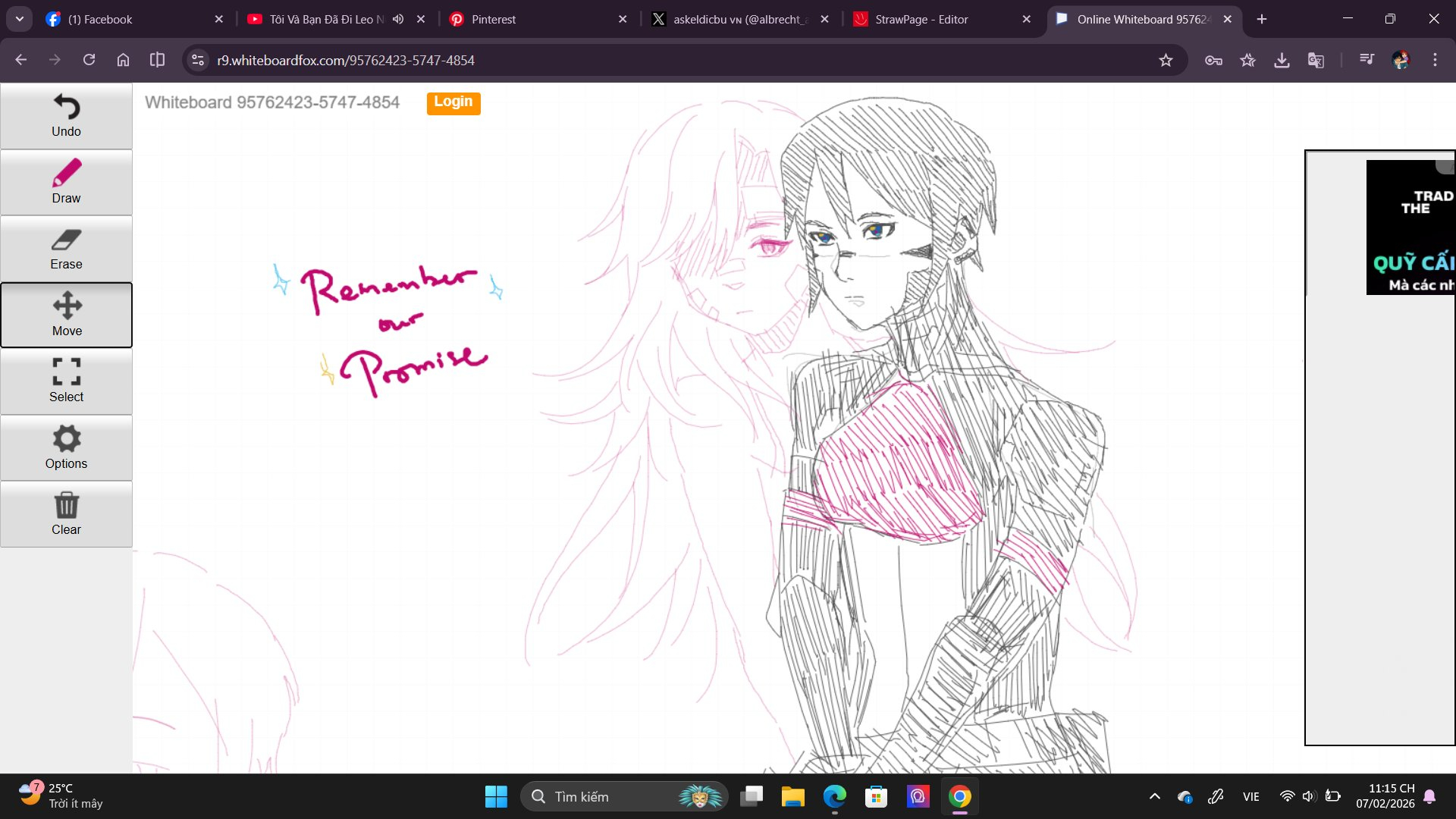Viewport: 1456px width, 819px height.
Task: Mute the YouTube tab audio
Action: point(398,19)
